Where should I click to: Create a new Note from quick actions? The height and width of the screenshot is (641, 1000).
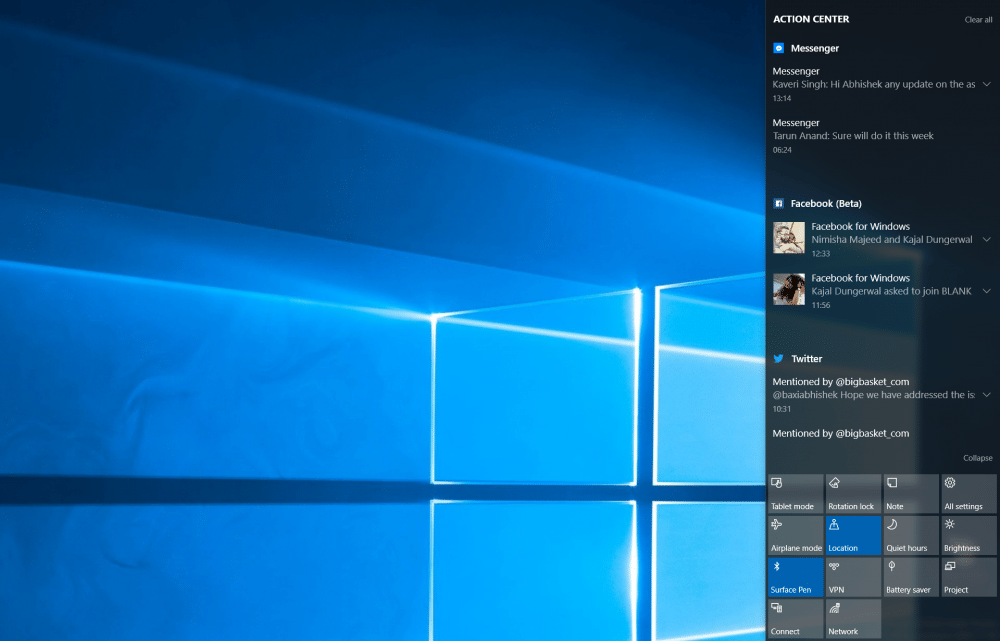pyautogui.click(x=911, y=494)
